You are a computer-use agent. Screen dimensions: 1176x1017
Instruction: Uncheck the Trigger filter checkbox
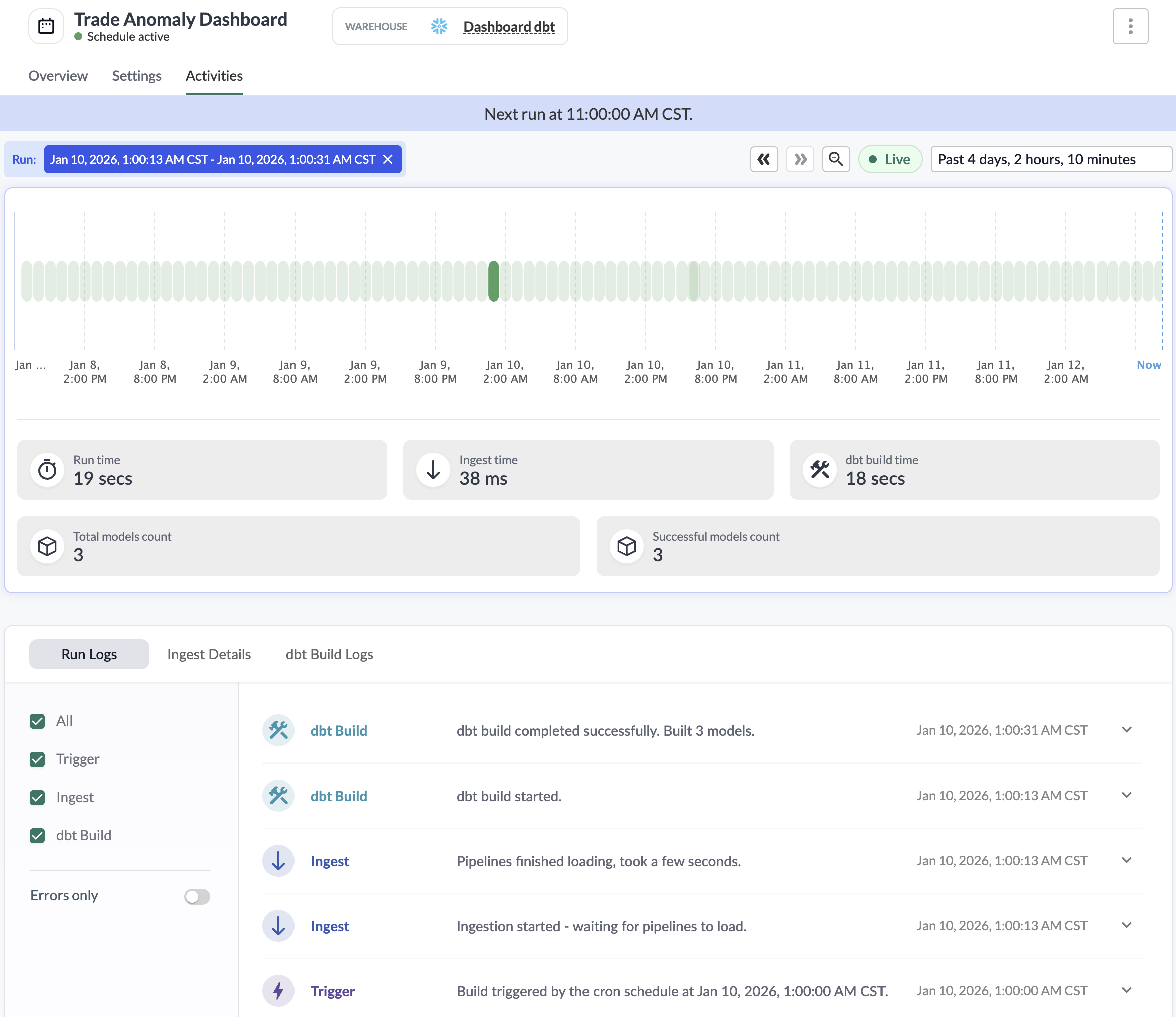coord(38,759)
